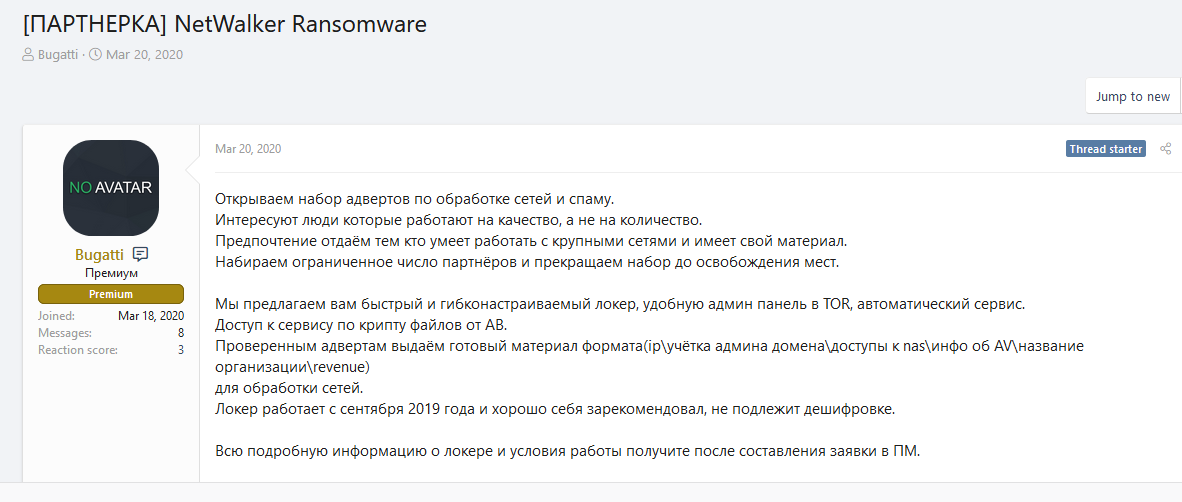
Task: Open the Bugatti author link under the thread title
Action: pos(58,55)
